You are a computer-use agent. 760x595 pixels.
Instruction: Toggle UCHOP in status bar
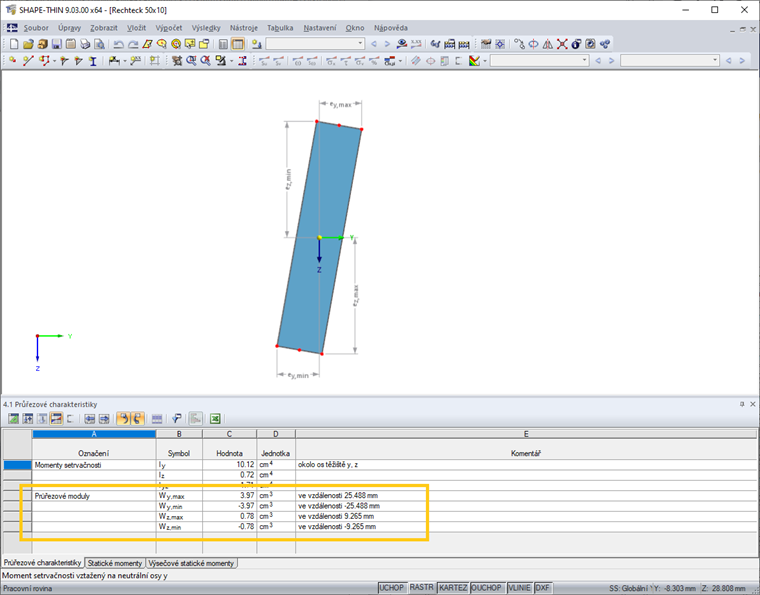pos(391,588)
